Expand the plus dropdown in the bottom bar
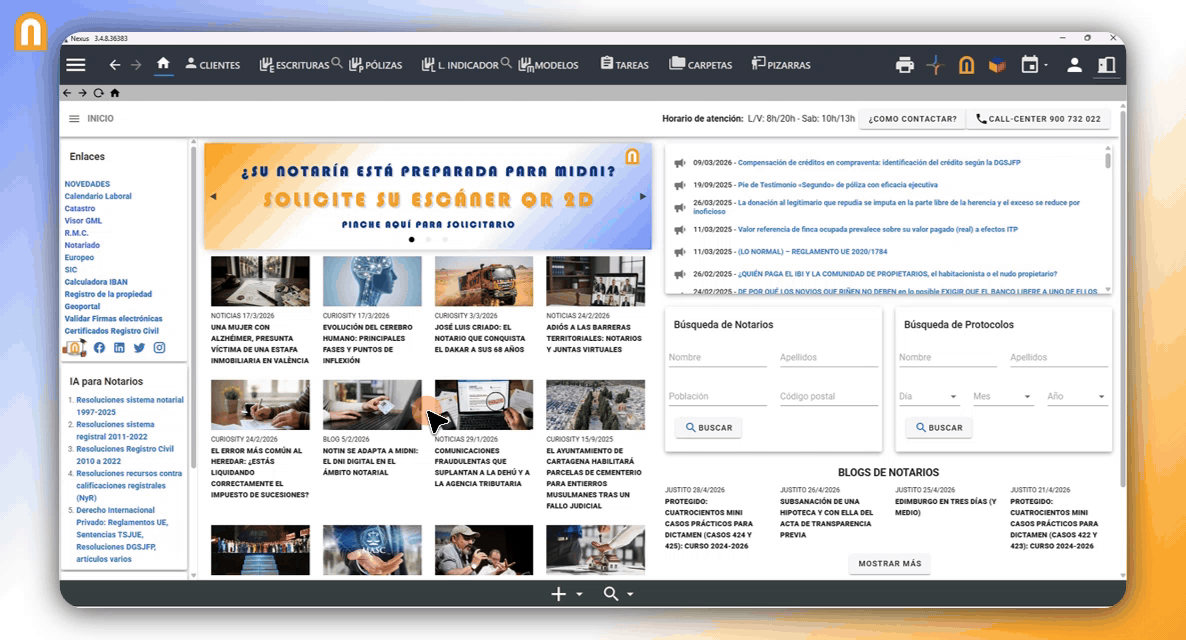 [567, 594]
